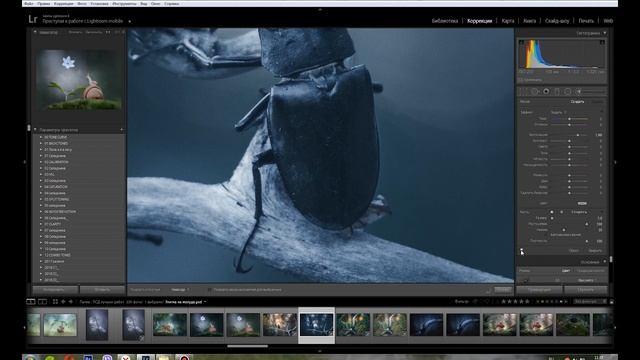Switch mask mode to Создать
The height and width of the screenshot is (360, 640).
[577, 102]
